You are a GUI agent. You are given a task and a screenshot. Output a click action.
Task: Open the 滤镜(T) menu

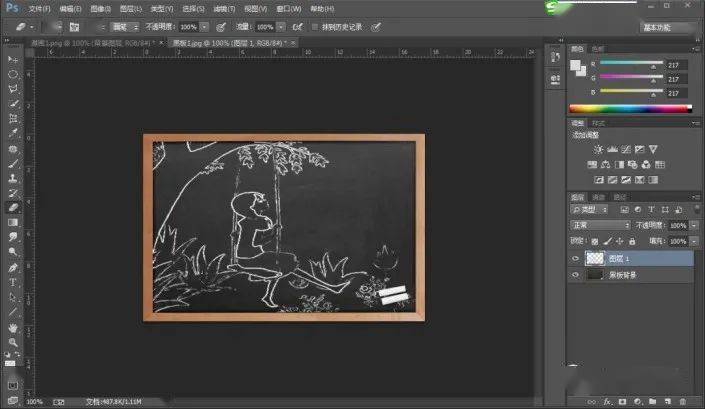pos(224,9)
